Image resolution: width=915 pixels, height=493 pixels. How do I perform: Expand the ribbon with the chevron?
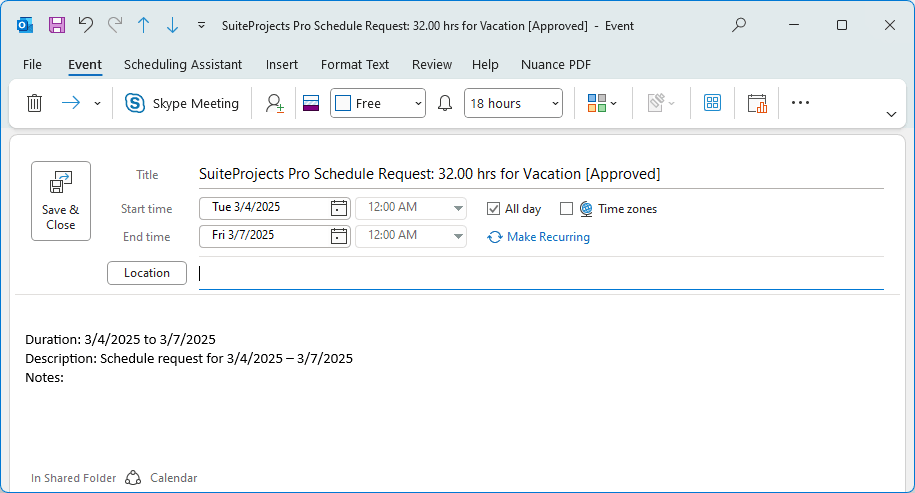pos(891,114)
